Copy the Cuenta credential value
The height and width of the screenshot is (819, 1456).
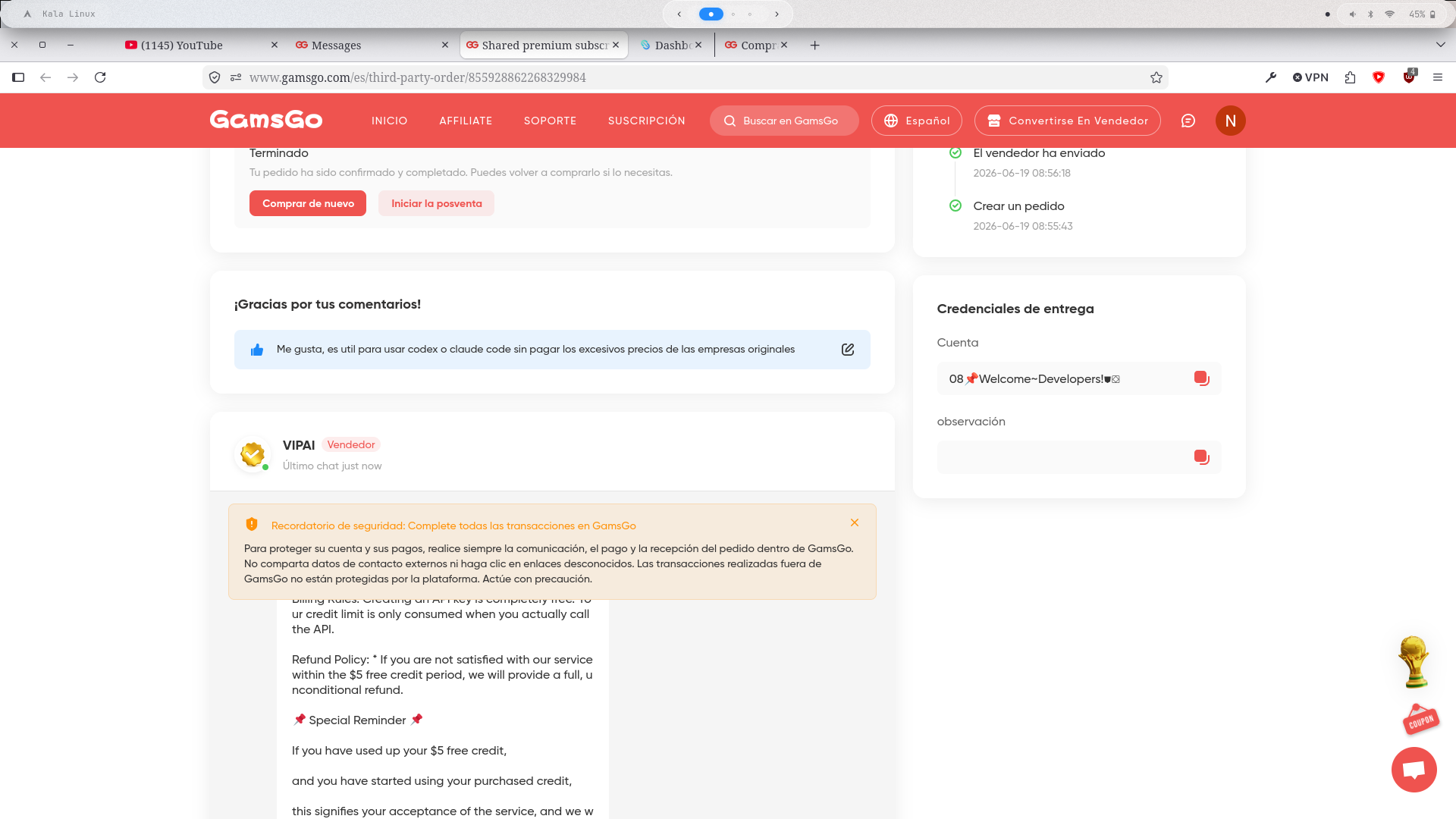pos(1201,378)
